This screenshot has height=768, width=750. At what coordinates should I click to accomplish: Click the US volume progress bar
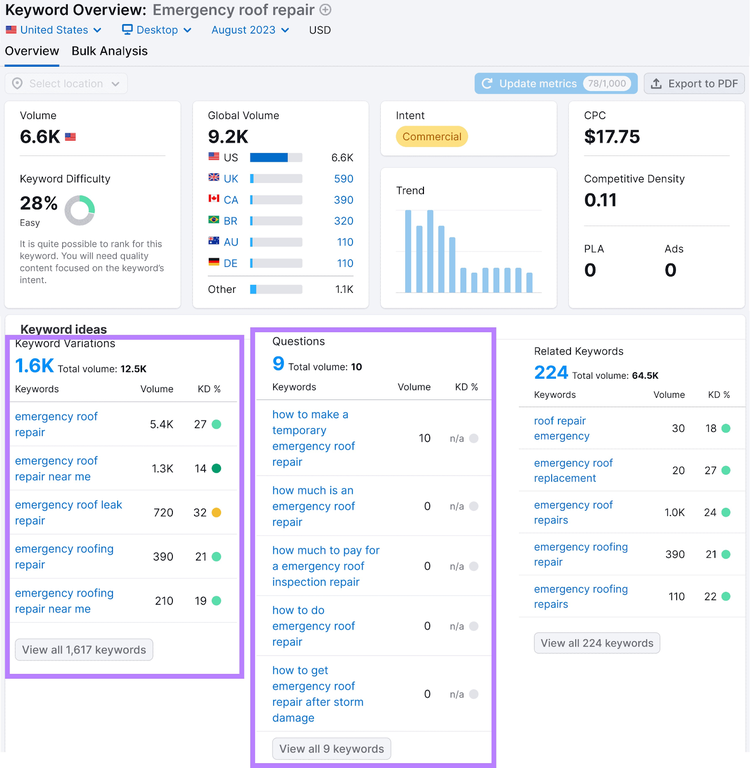click(276, 158)
